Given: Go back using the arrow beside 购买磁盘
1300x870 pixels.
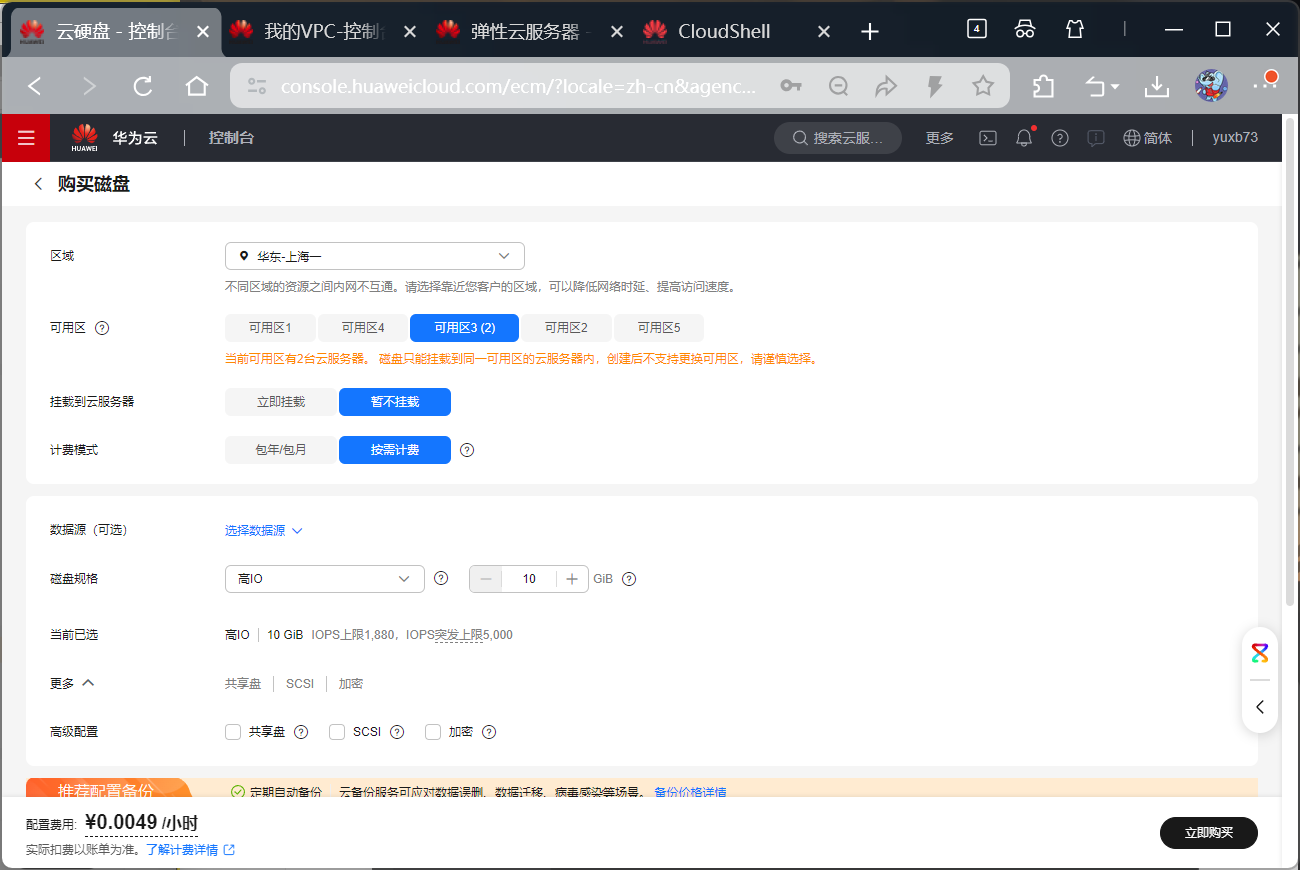Looking at the screenshot, I should pyautogui.click(x=39, y=184).
